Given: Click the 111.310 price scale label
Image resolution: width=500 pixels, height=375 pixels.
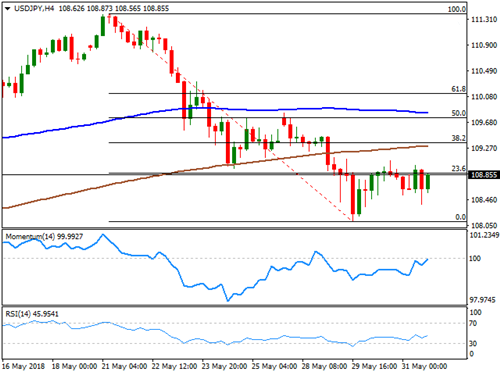Looking at the screenshot, I should [x=484, y=20].
